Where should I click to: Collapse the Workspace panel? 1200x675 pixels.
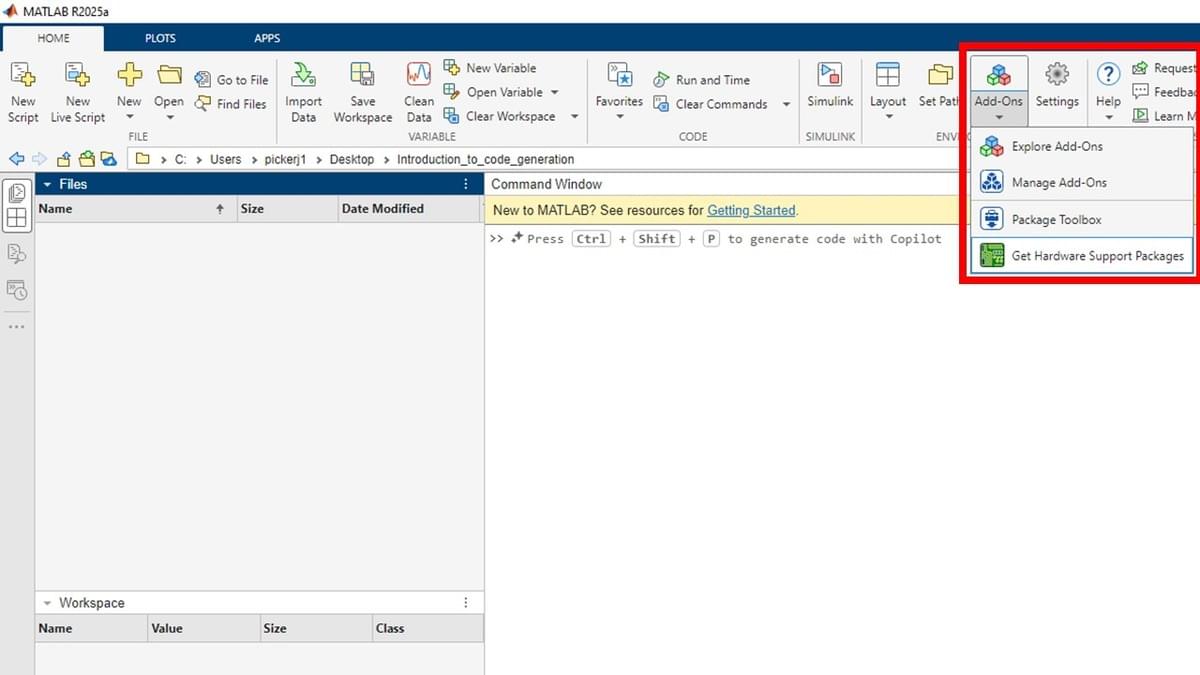coord(46,603)
